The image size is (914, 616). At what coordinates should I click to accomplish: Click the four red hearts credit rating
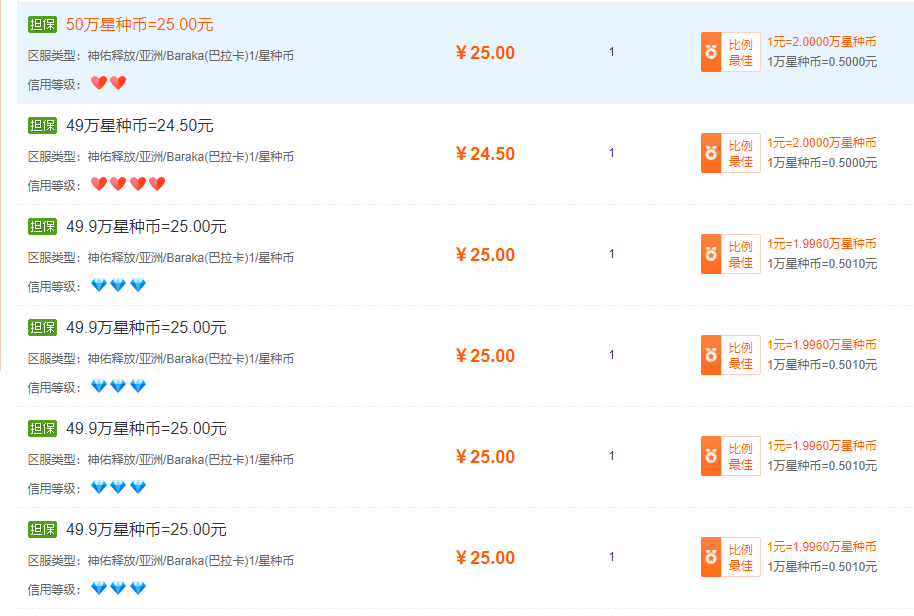128,184
